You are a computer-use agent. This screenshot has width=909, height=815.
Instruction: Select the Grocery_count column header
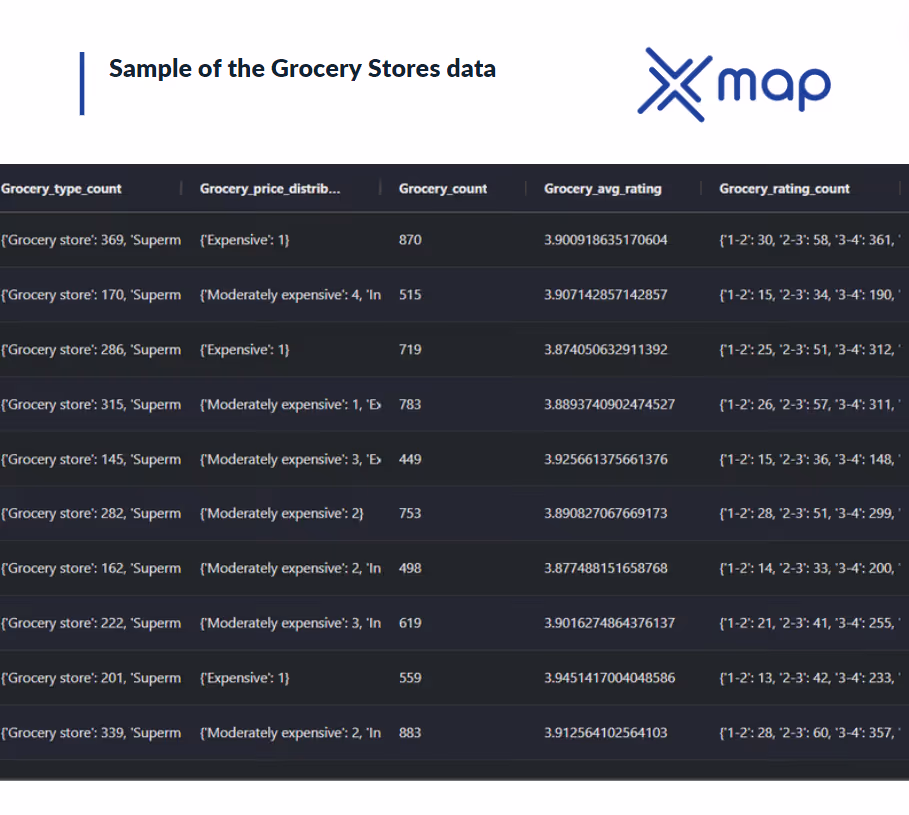443,189
